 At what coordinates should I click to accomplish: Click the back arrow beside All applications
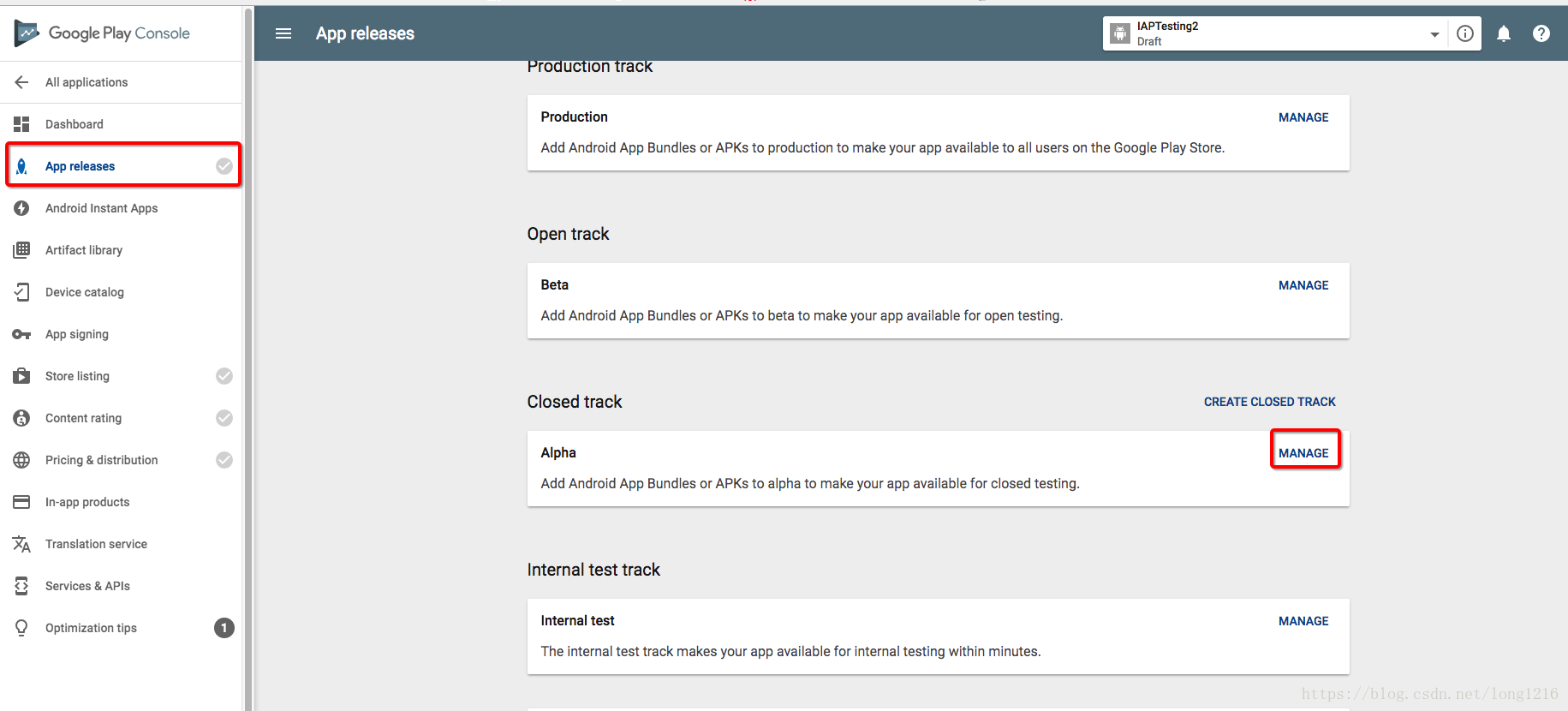21,82
